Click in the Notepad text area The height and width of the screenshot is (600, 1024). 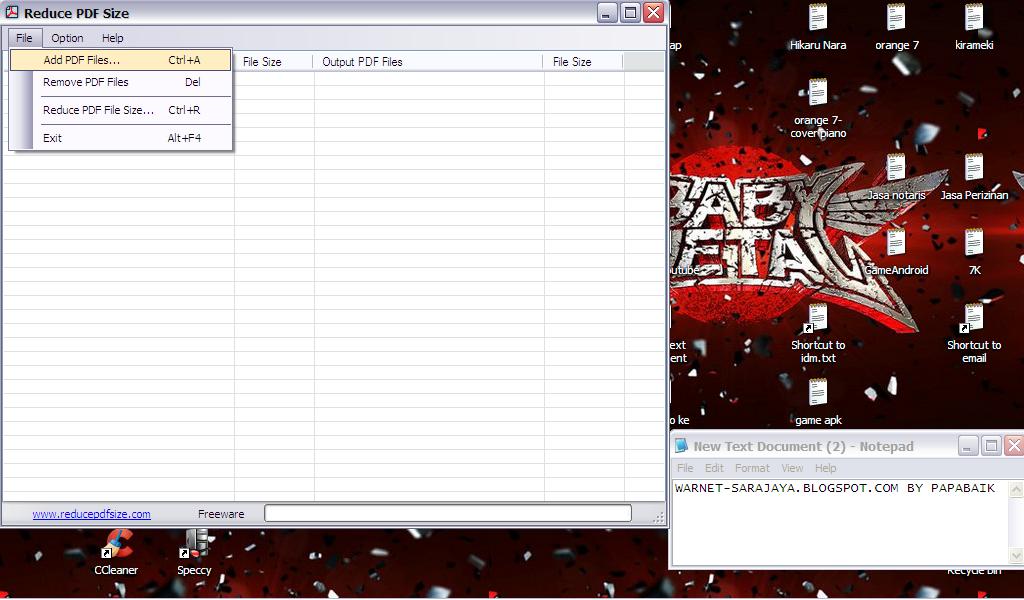(840, 522)
